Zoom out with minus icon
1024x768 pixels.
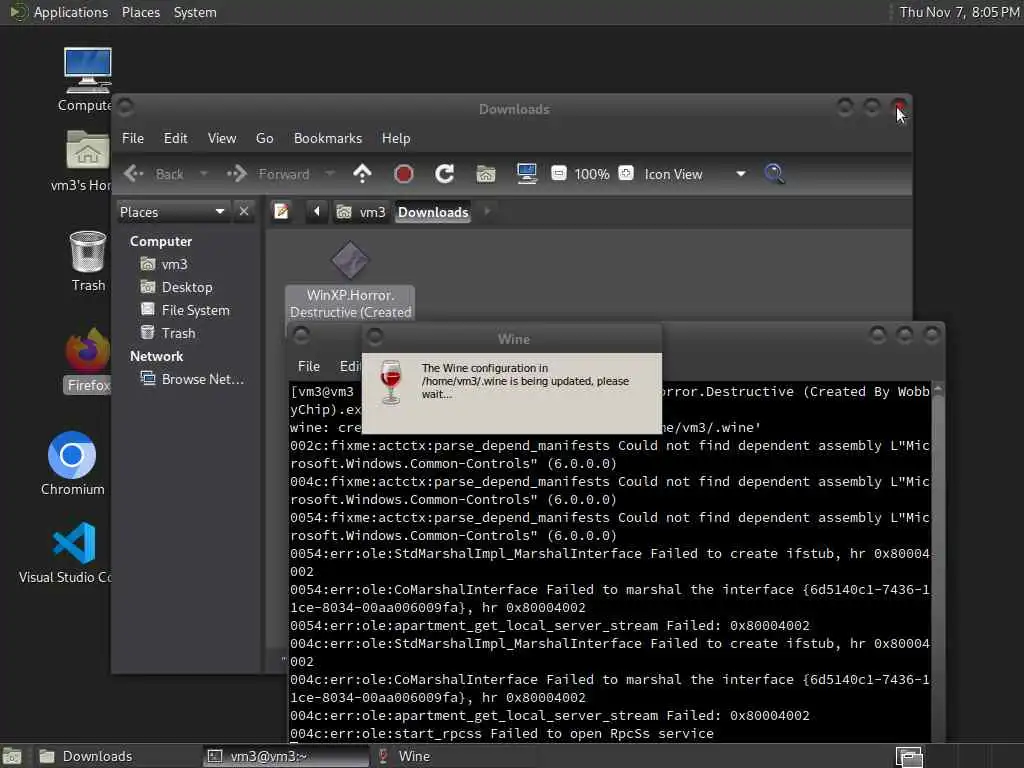coord(558,174)
